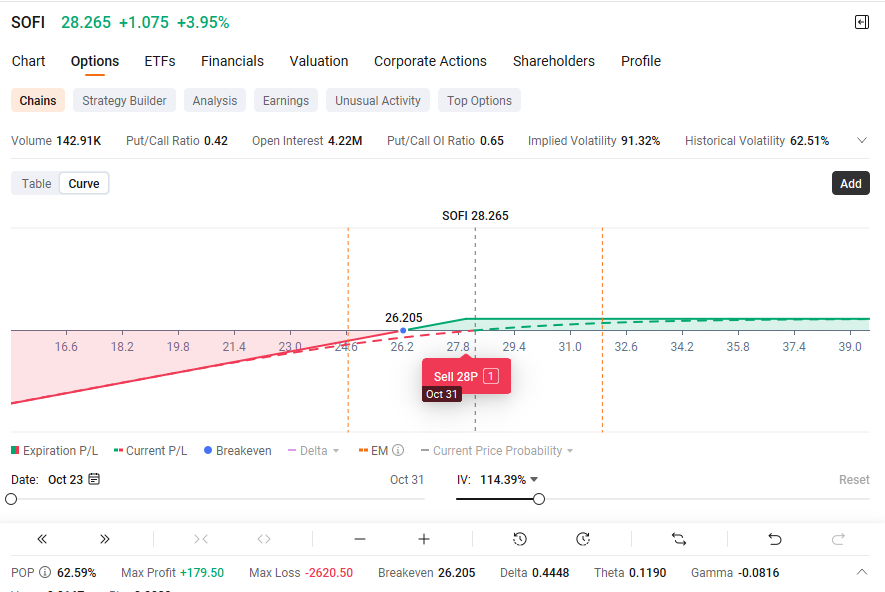Viewport: 885px width, 592px height.
Task: Click the POP info icon
Action: 45,572
